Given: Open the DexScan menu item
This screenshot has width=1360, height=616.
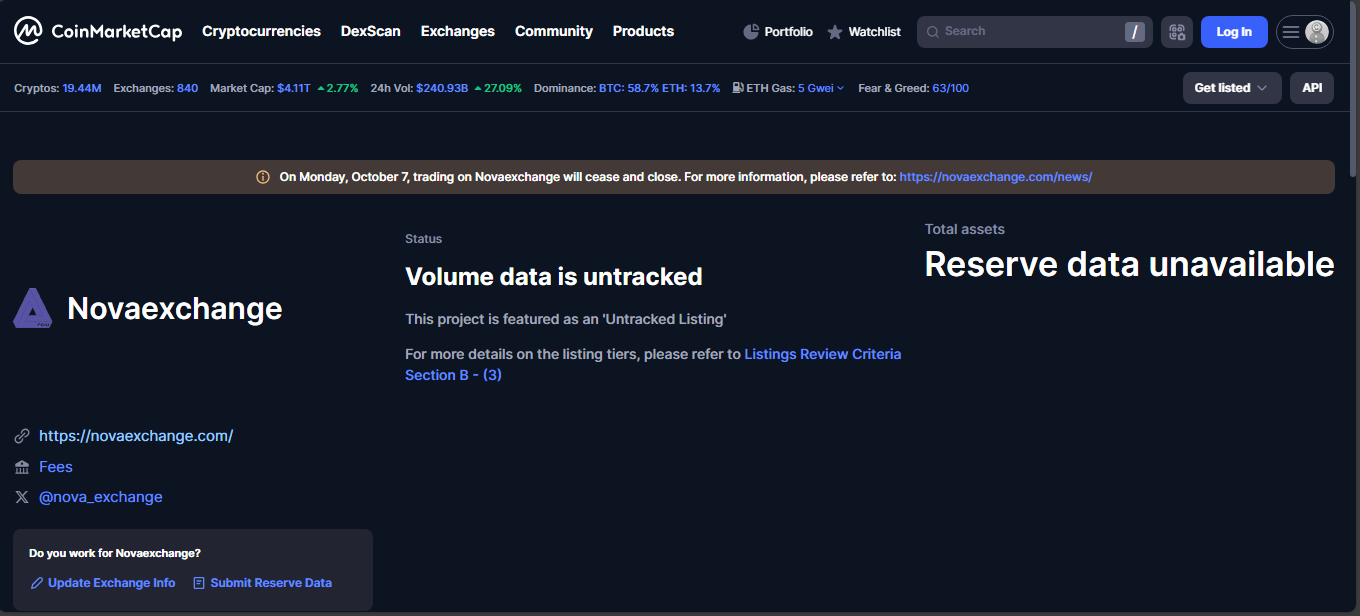Looking at the screenshot, I should point(370,31).
